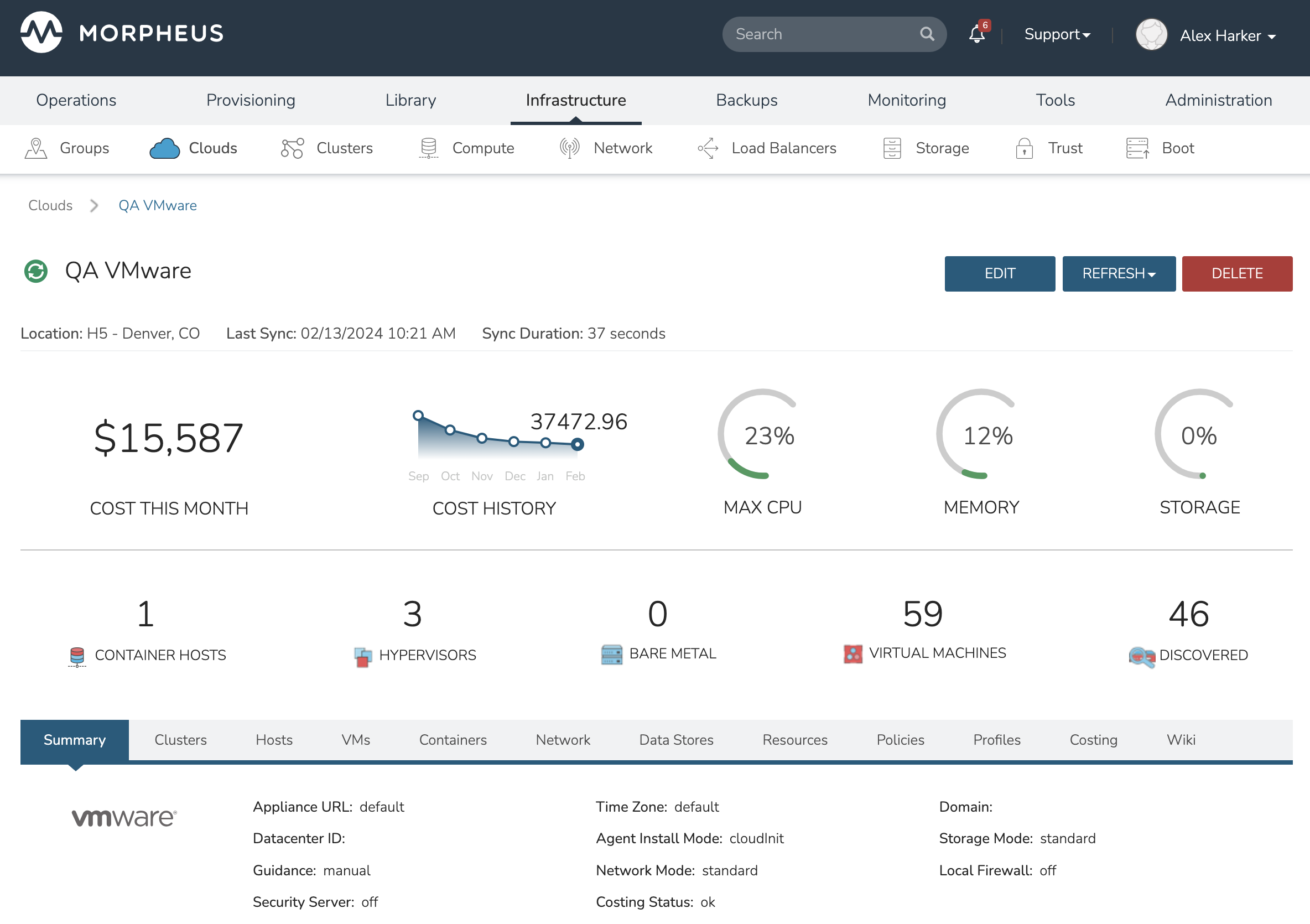Open the Provisioning main menu
Screen dimensions: 1310x924
click(x=251, y=100)
